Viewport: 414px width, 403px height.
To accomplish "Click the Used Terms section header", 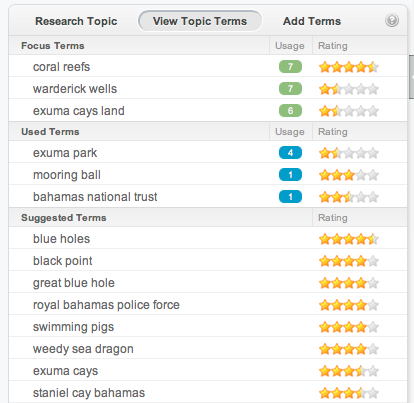I will click(50, 132).
